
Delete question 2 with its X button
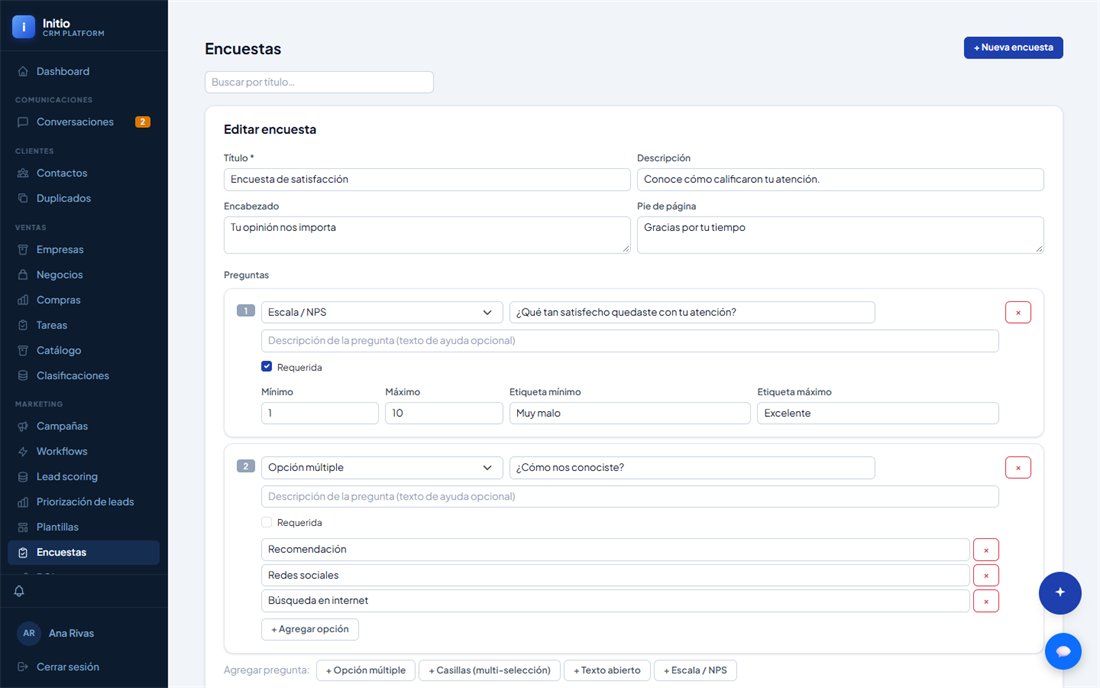point(1018,468)
